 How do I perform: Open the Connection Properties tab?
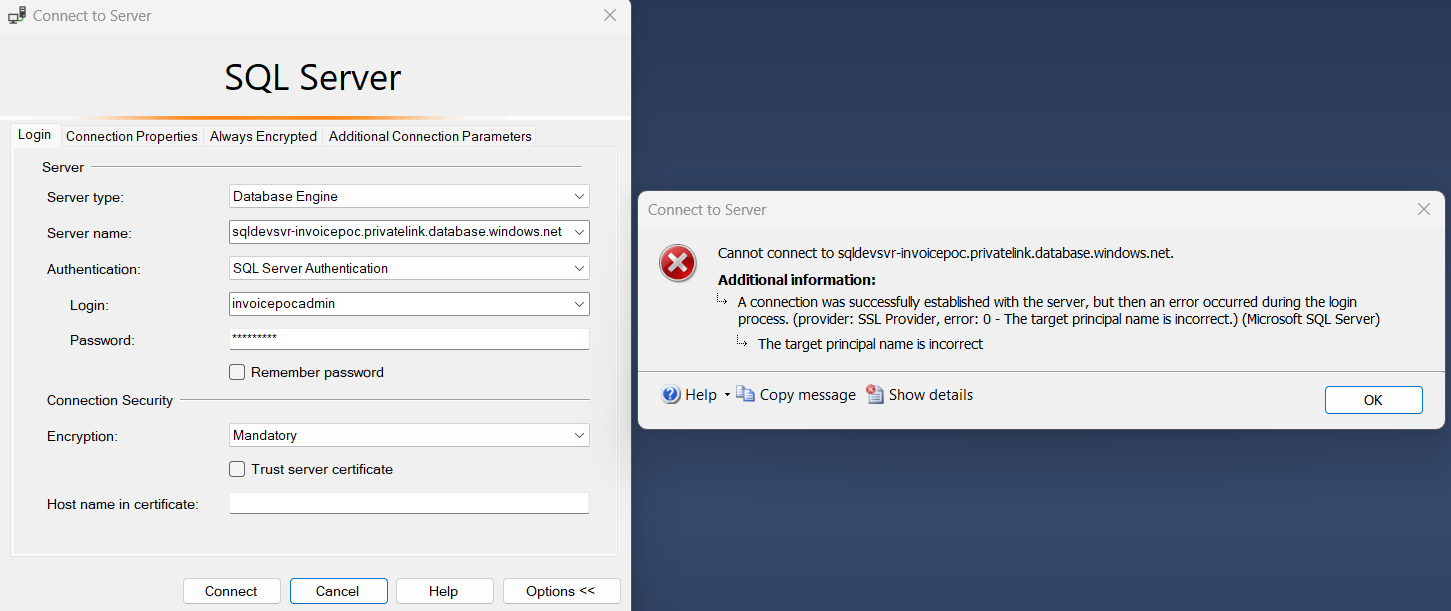click(132, 136)
